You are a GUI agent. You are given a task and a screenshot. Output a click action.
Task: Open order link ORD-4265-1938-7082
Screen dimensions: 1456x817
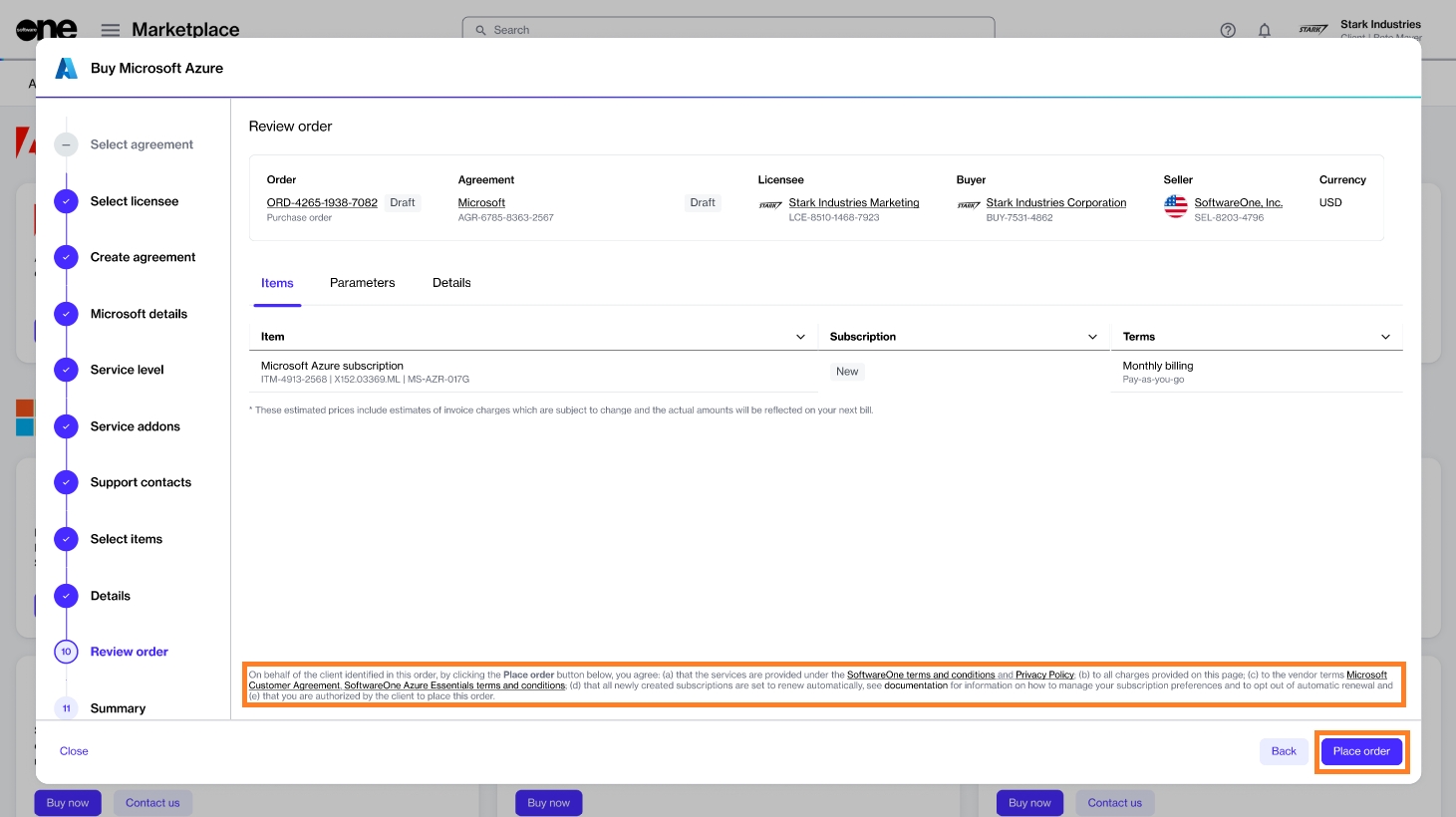pos(322,202)
